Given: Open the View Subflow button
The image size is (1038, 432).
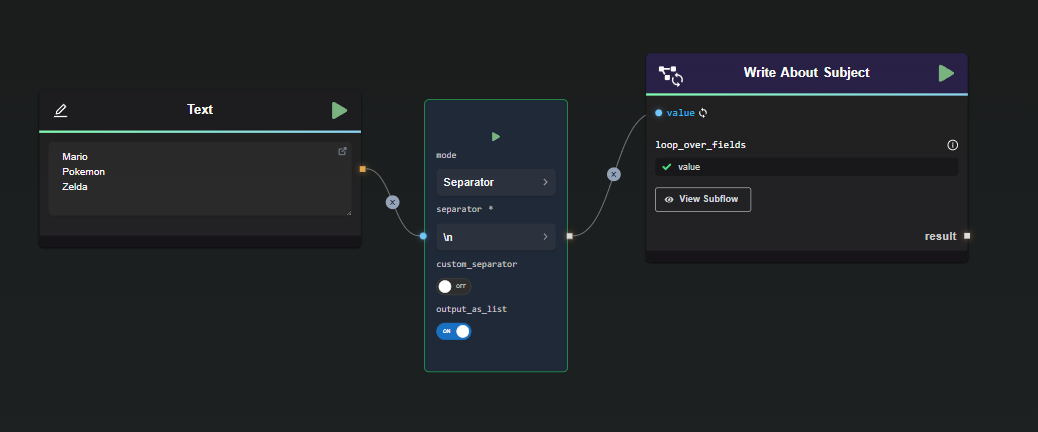Looking at the screenshot, I should point(702,199).
